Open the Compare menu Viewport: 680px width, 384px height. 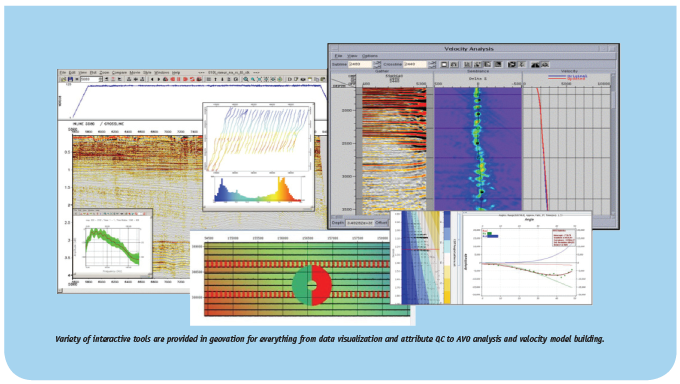pyautogui.click(x=119, y=72)
